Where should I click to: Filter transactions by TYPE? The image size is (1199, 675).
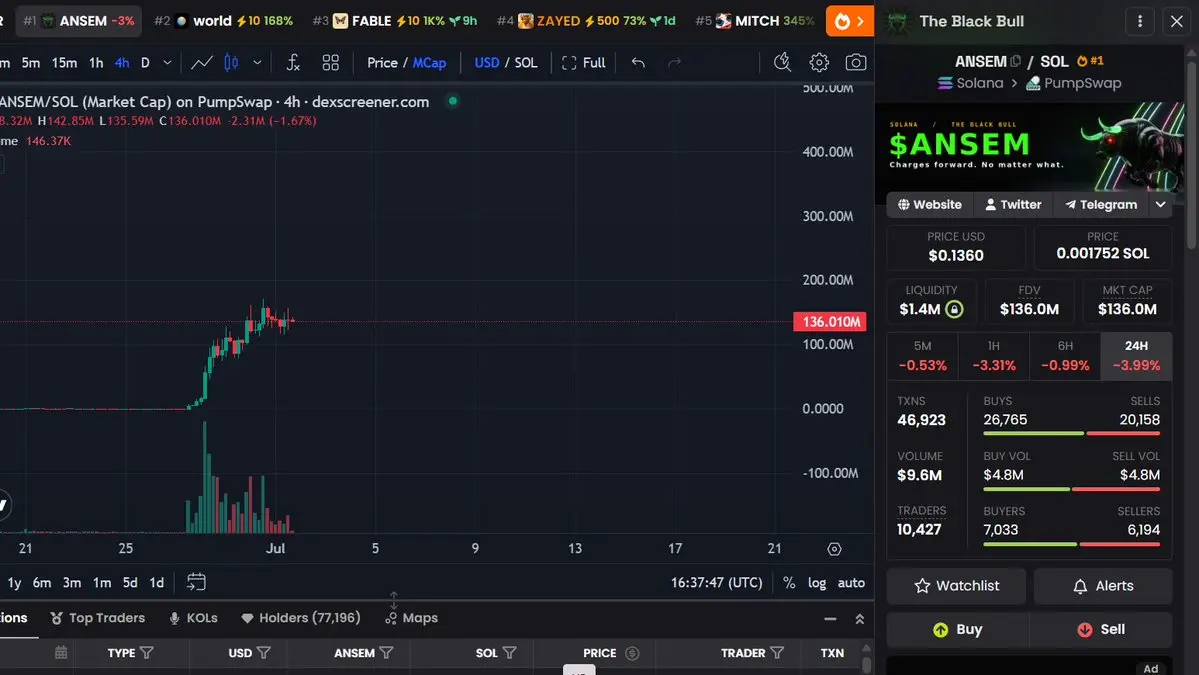[x=147, y=653]
